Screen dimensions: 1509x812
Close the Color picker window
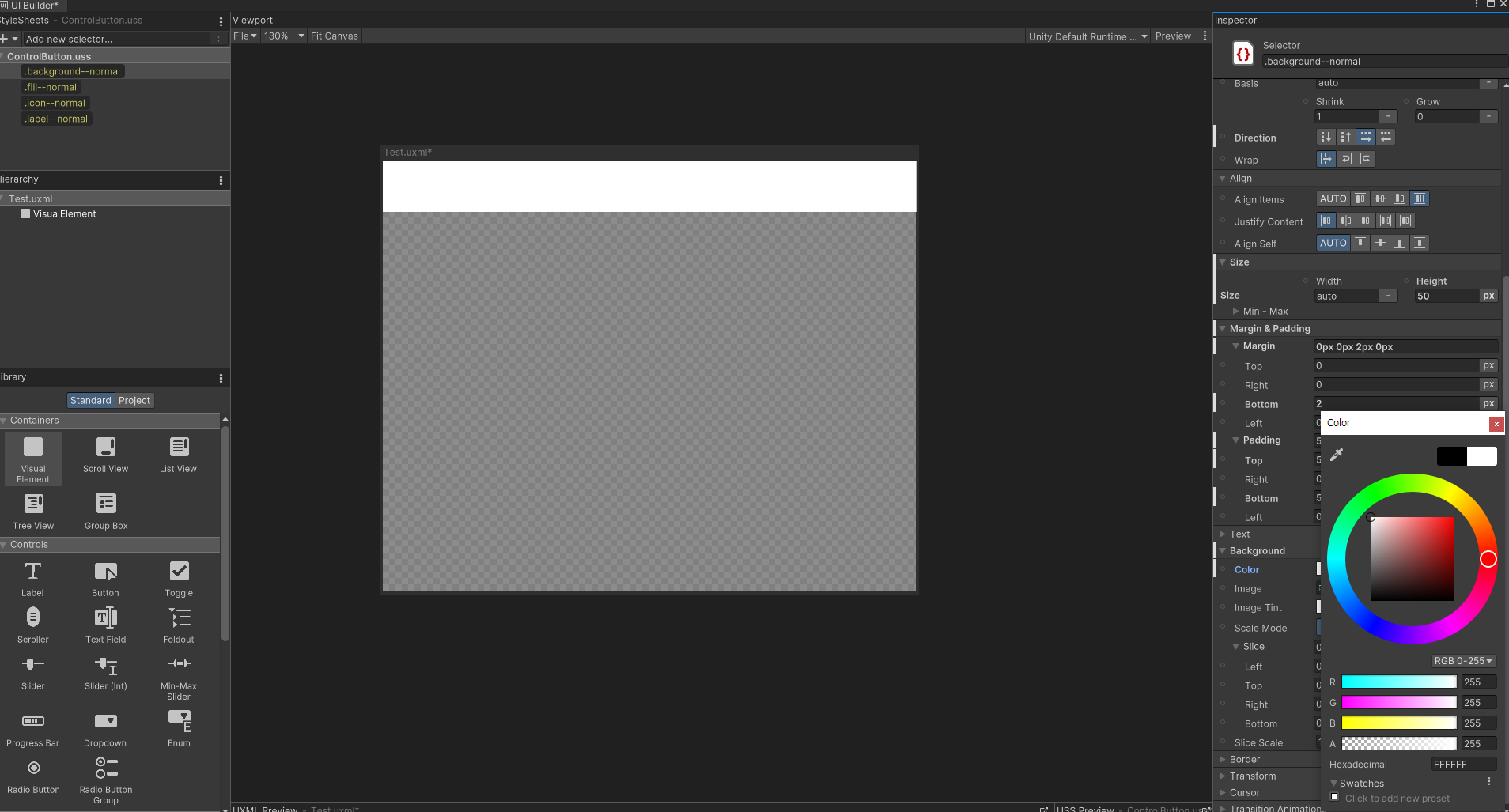[1496, 424]
